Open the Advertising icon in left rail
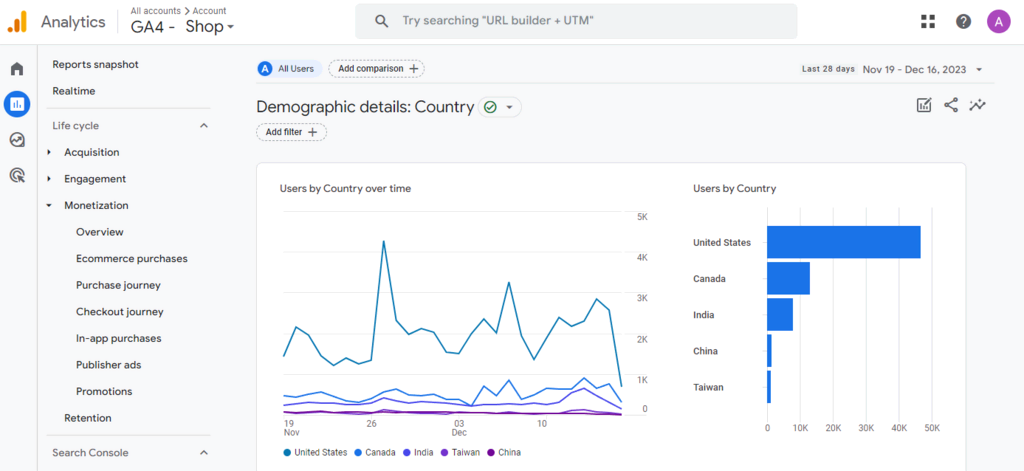The height and width of the screenshot is (471, 1024). coord(17,175)
